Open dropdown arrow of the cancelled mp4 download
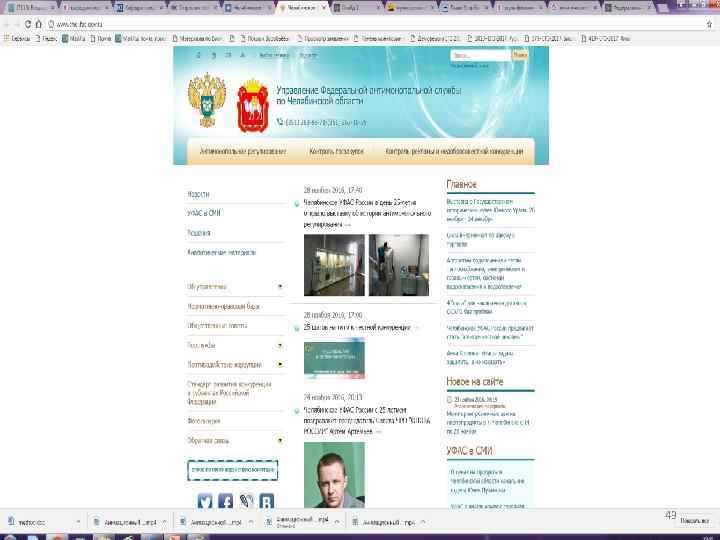Screen dimensions: 720x540 337,522
